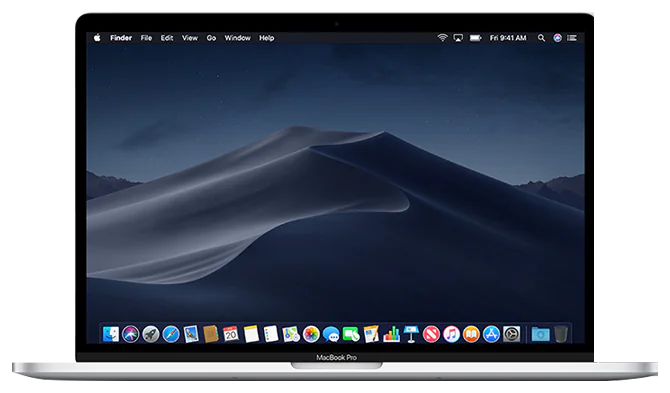Image resolution: width=670 pixels, height=393 pixels.
Task: Open Trash in the Dock
Action: 561,334
